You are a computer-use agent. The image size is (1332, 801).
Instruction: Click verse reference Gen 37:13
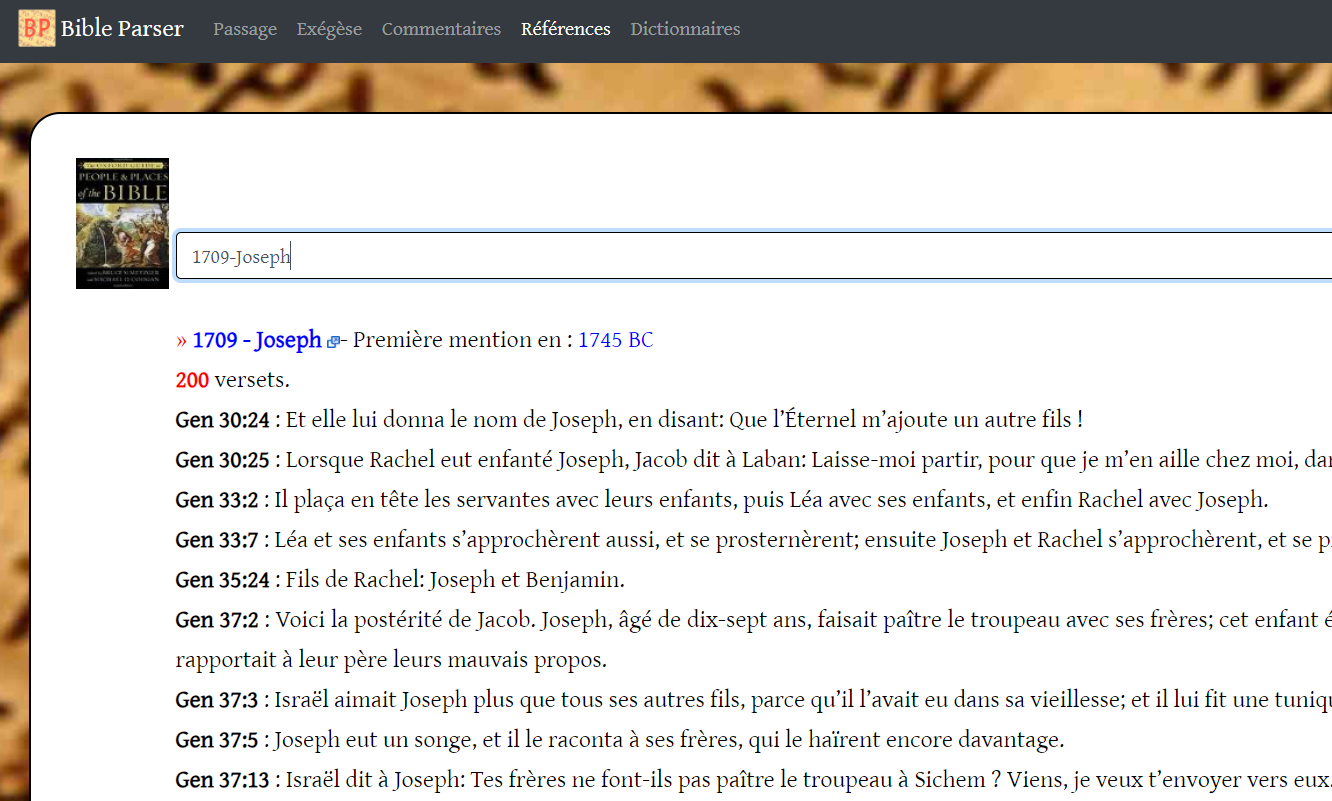tap(222, 780)
